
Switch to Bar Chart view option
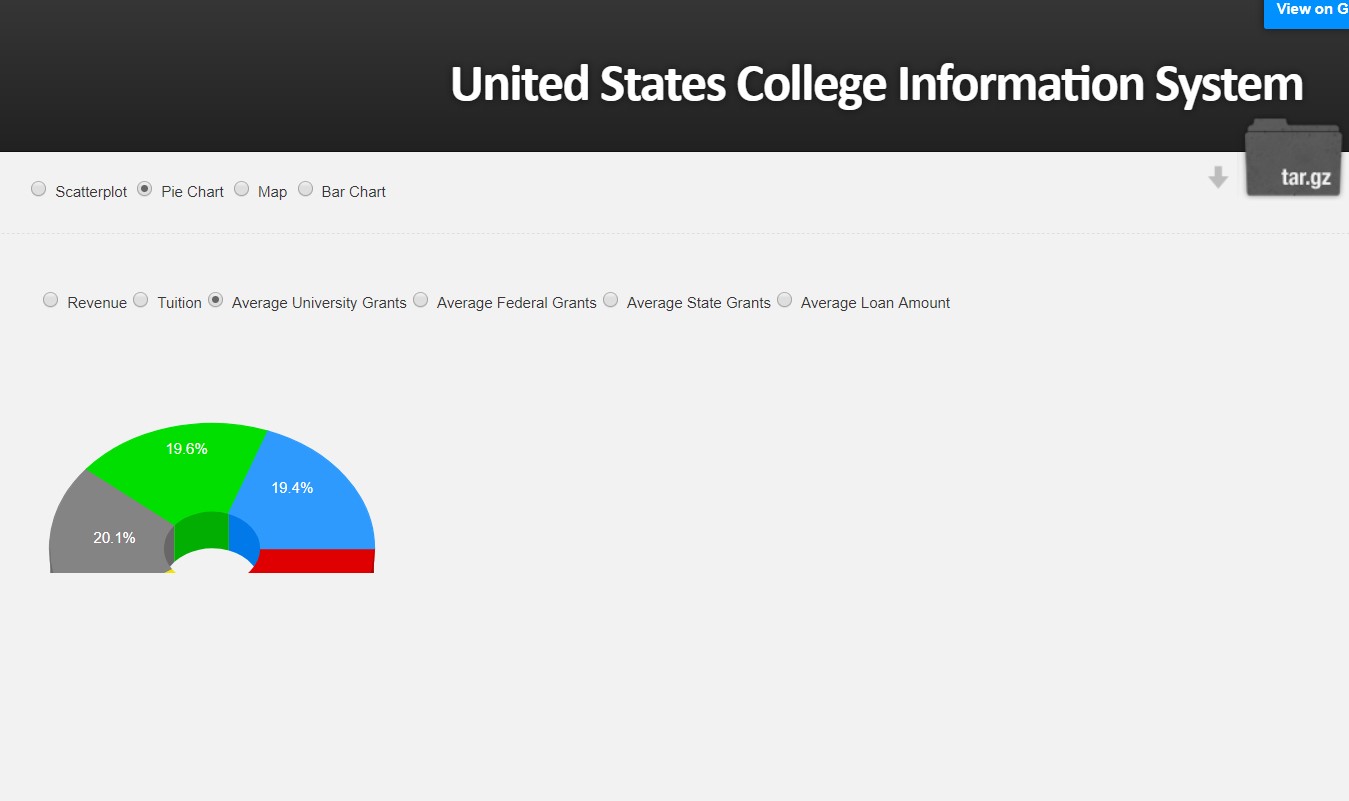tap(305, 189)
